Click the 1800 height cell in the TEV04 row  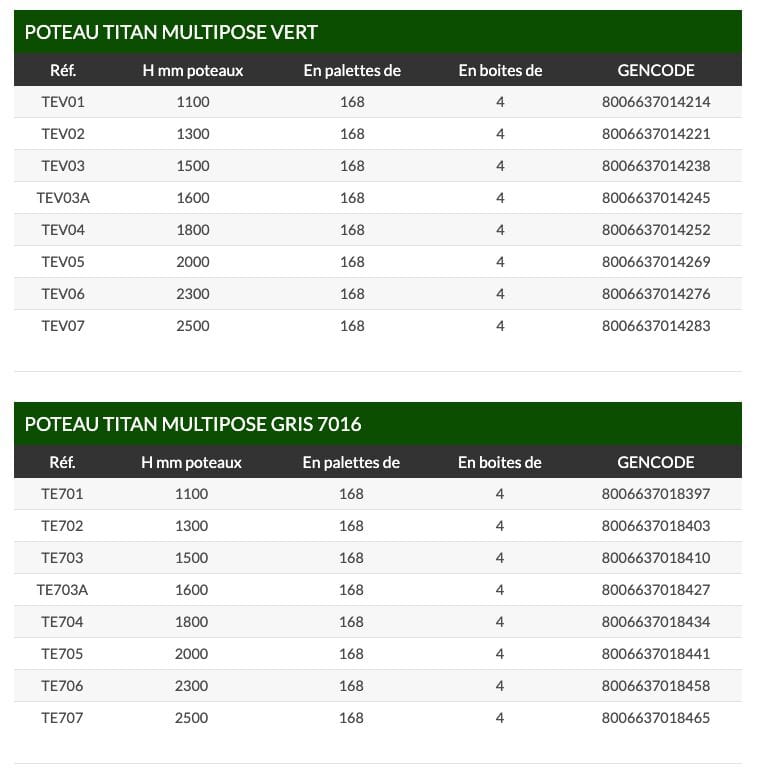[x=193, y=230]
